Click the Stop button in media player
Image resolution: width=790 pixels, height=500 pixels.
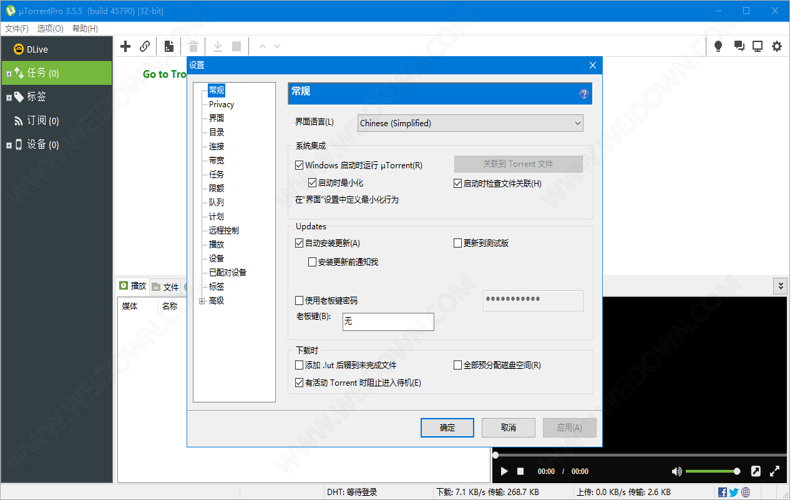pyautogui.click(x=520, y=471)
